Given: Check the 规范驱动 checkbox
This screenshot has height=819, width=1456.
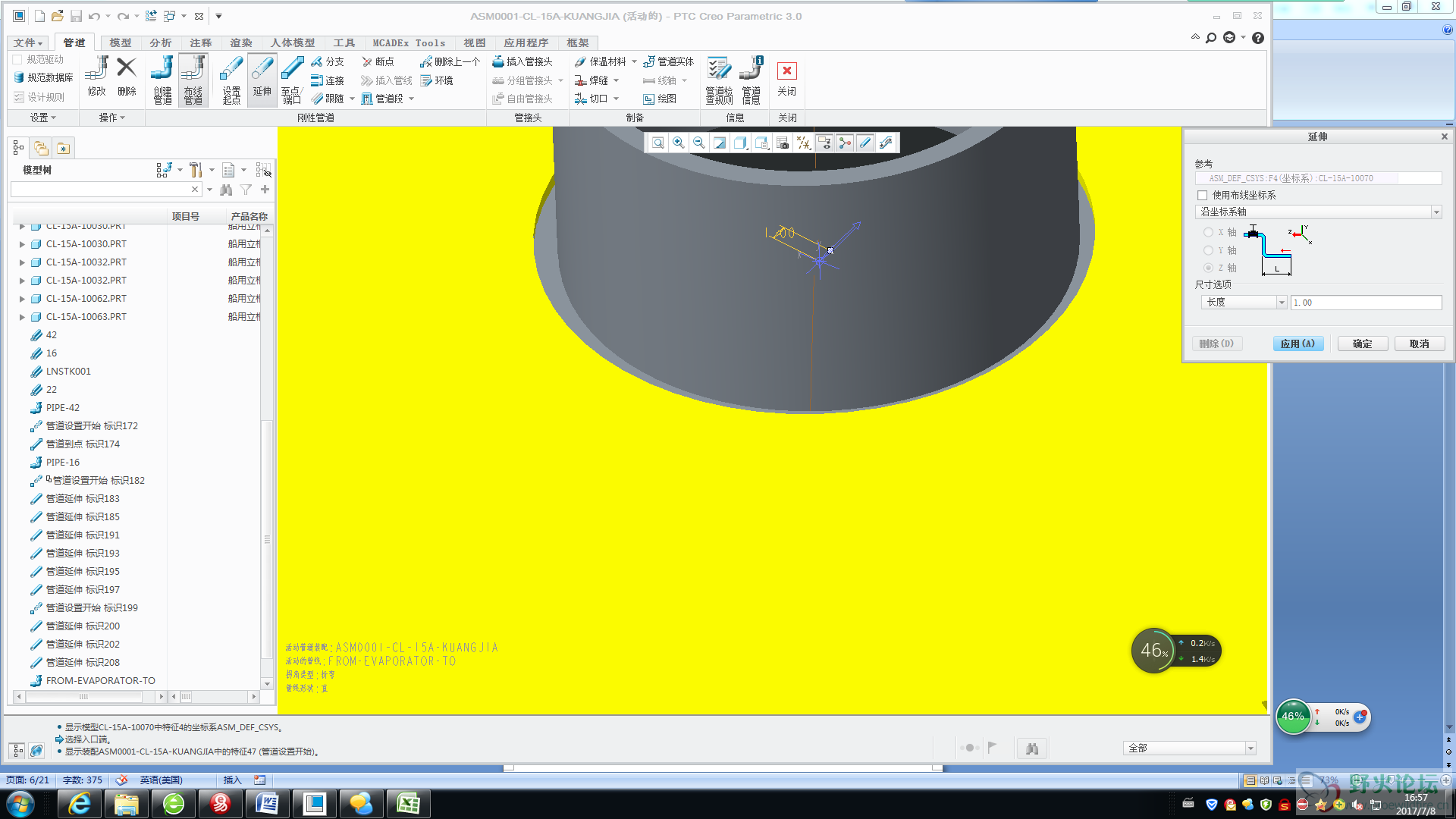Looking at the screenshot, I should coord(17,59).
